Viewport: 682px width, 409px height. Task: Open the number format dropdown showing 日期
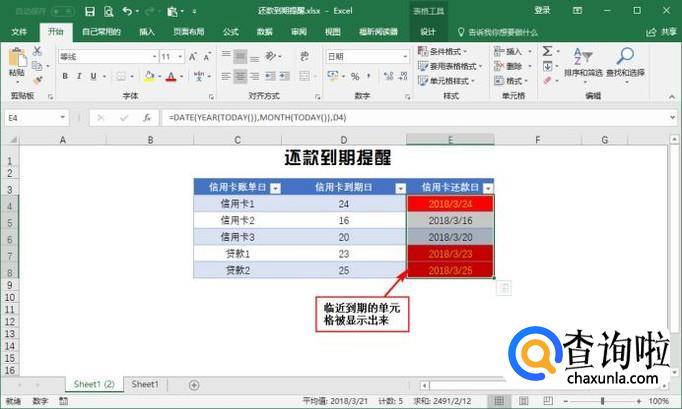405,57
